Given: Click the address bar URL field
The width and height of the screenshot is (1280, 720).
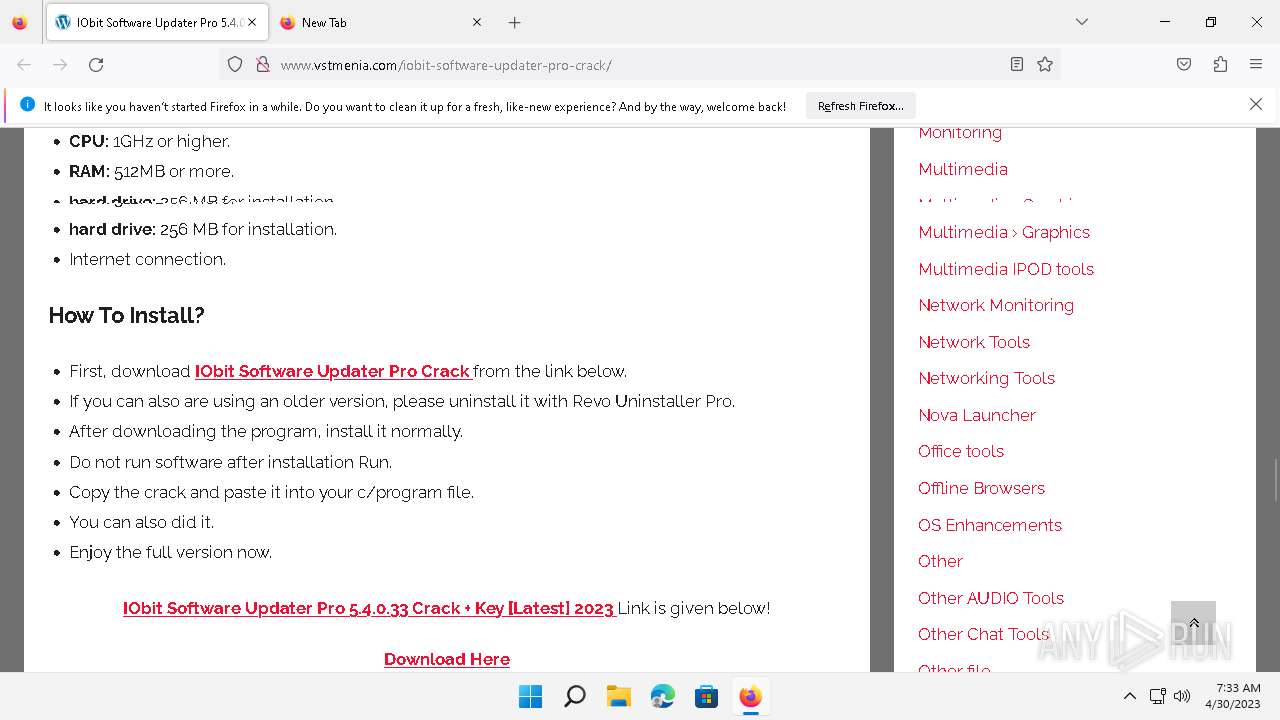Looking at the screenshot, I should point(640,65).
